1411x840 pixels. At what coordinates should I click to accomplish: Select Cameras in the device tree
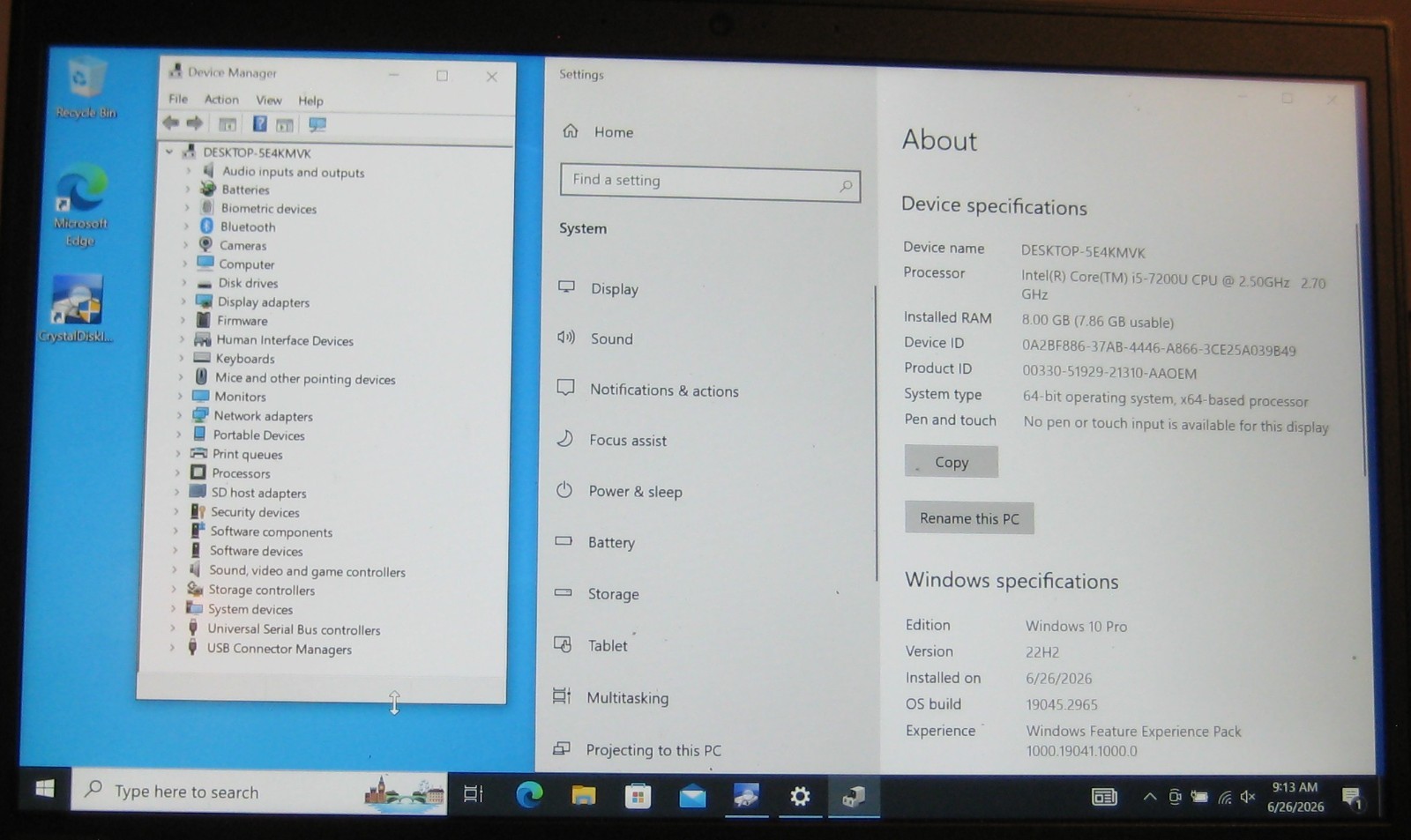coord(243,245)
